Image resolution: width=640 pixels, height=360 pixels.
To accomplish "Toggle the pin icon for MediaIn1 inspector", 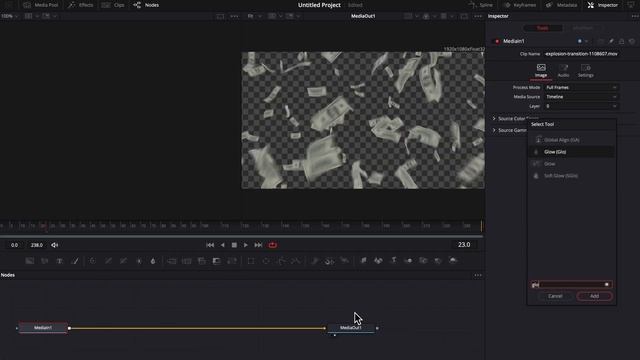I will [x=611, y=41].
